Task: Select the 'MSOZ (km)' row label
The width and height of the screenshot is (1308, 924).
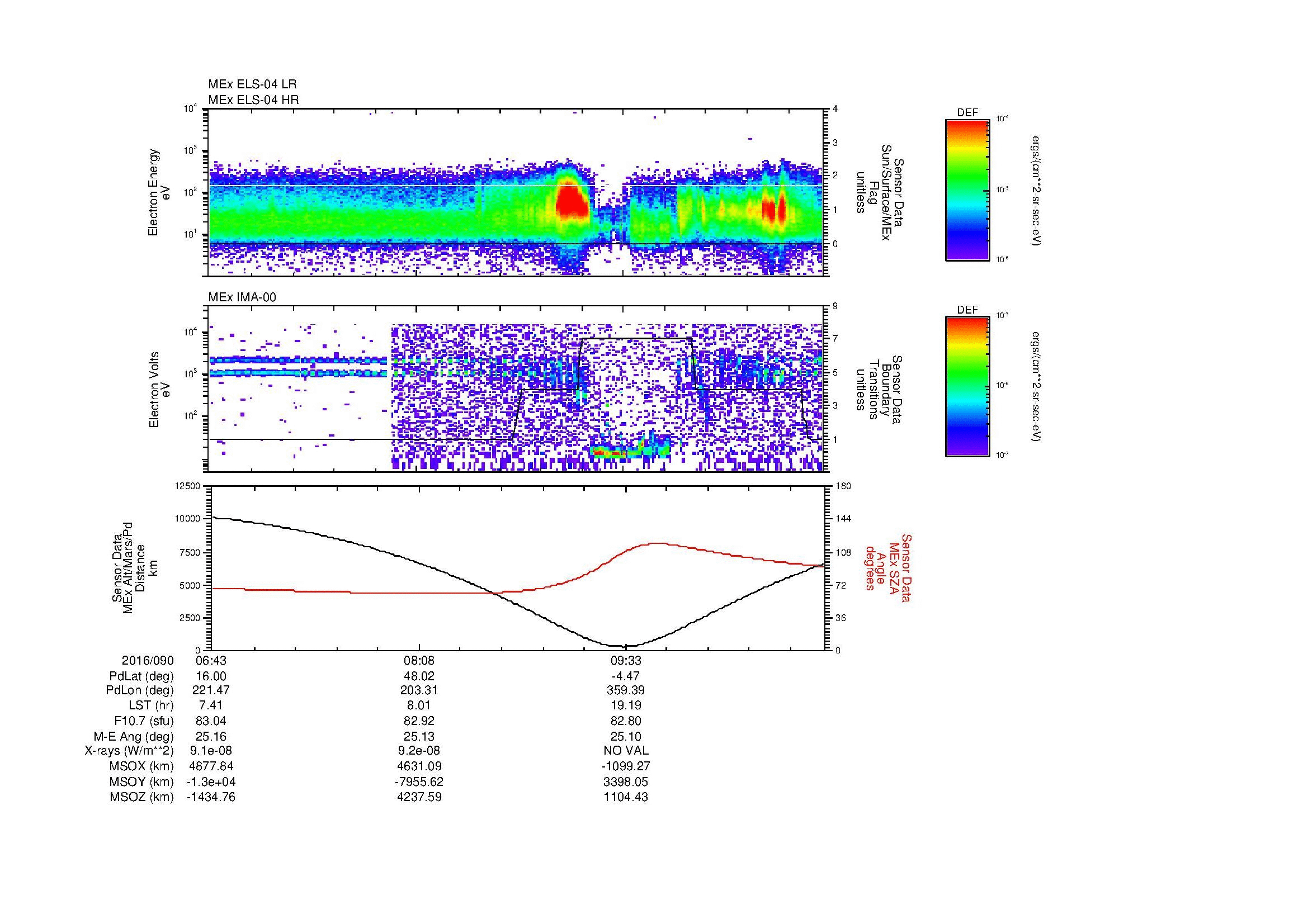Action: tap(141, 797)
